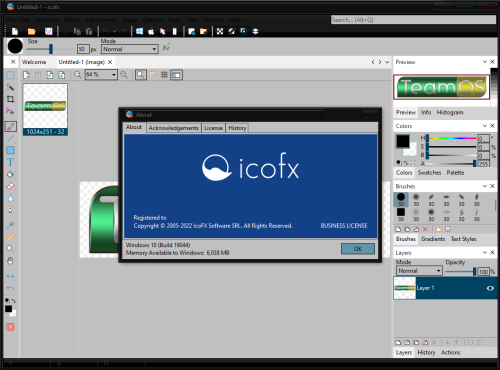Image resolution: width=500 pixels, height=370 pixels.
Task: Switch to the Swatches tab
Action: pyautogui.click(x=429, y=173)
